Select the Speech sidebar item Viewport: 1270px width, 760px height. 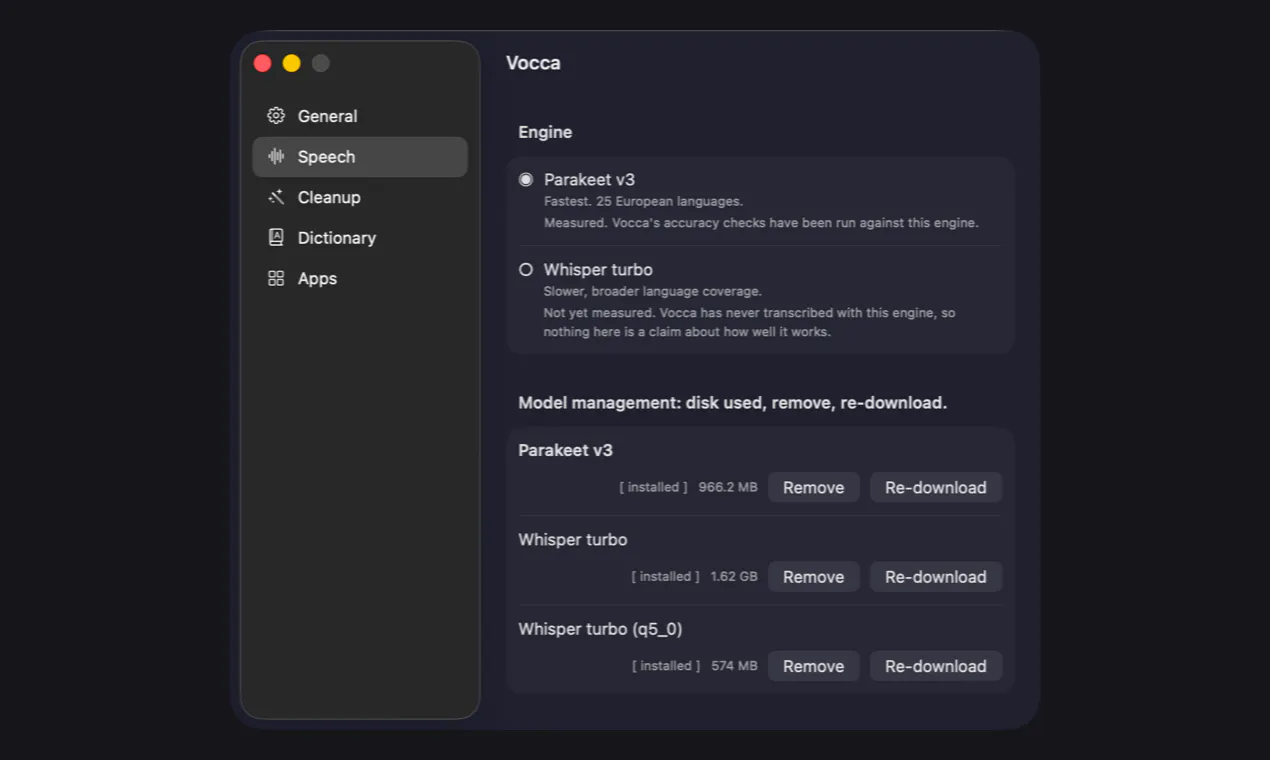click(x=360, y=157)
